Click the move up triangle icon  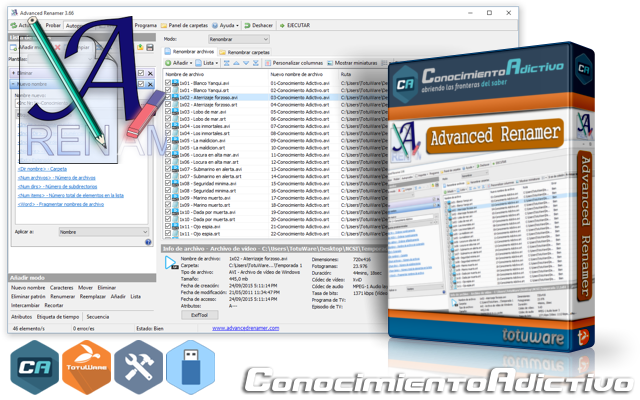click(x=236, y=63)
